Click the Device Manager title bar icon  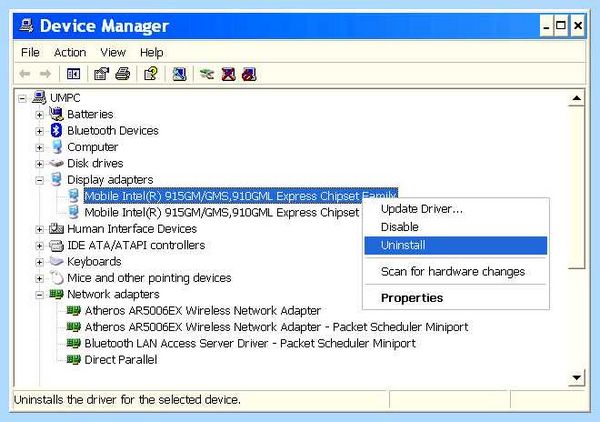26,26
